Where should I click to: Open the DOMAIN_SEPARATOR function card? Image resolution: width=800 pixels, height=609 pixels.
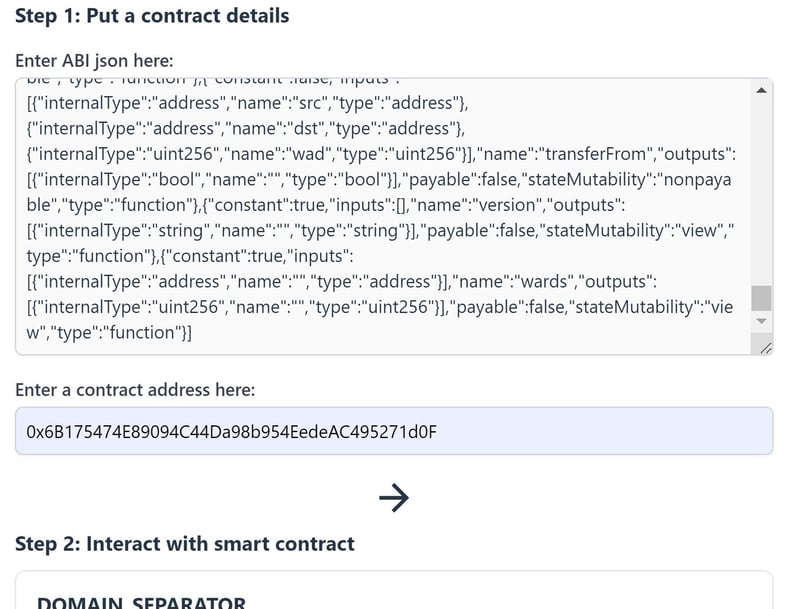point(141,601)
